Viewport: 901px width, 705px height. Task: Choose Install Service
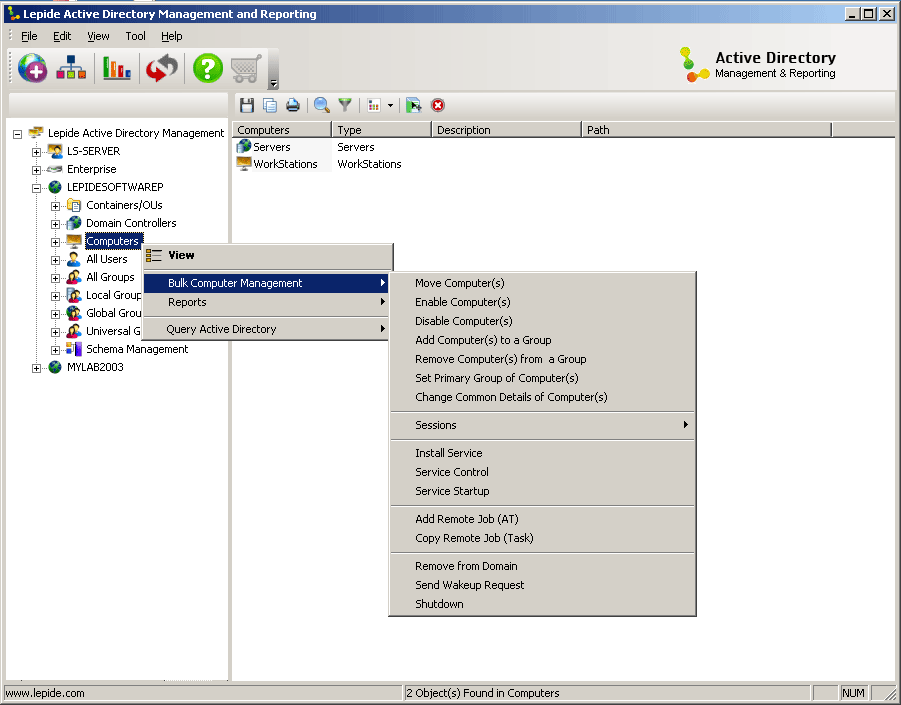click(x=542, y=453)
